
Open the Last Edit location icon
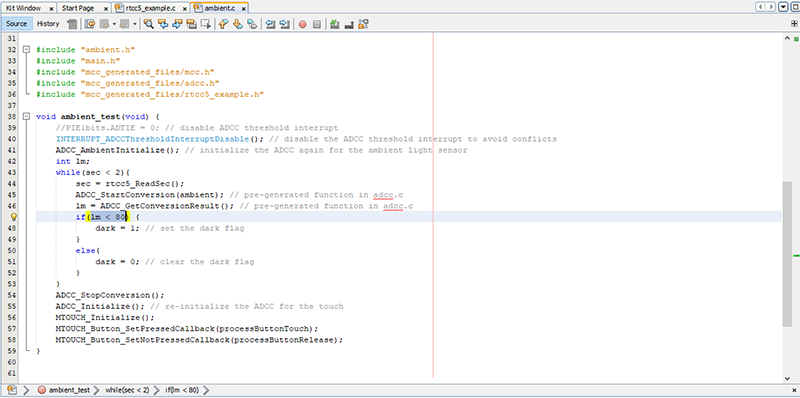click(x=90, y=24)
